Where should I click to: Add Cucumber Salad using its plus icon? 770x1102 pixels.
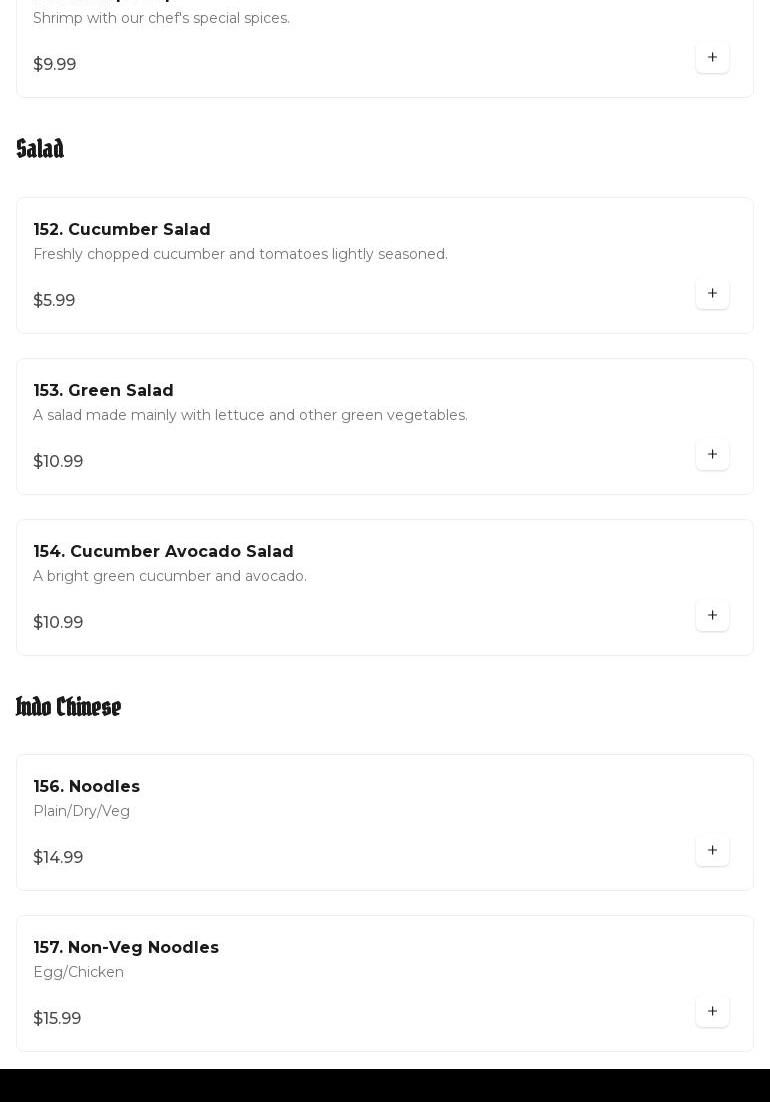pyautogui.click(x=712, y=294)
